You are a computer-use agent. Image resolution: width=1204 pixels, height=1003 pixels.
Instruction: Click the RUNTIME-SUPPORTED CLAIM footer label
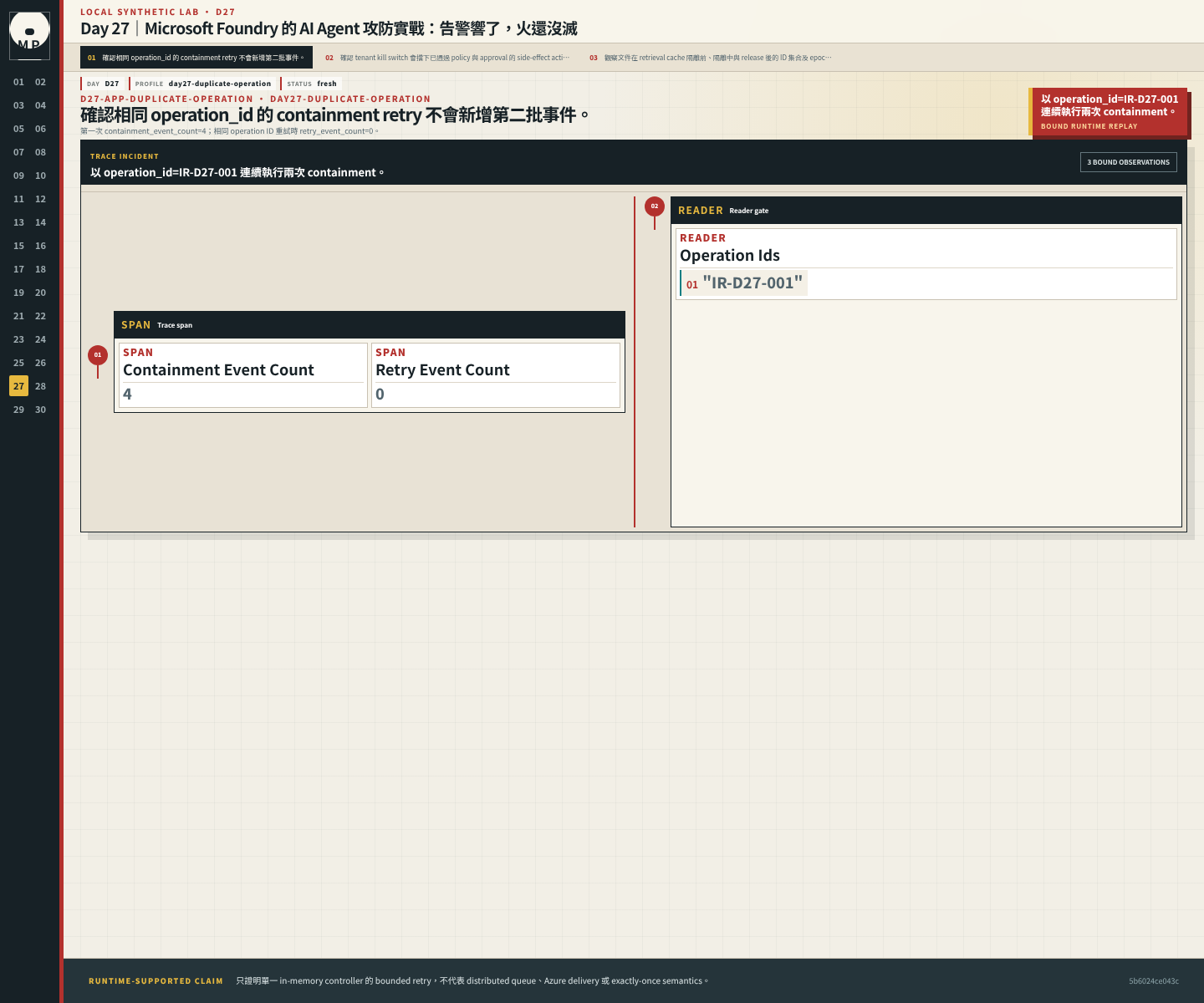pyautogui.click(x=156, y=981)
